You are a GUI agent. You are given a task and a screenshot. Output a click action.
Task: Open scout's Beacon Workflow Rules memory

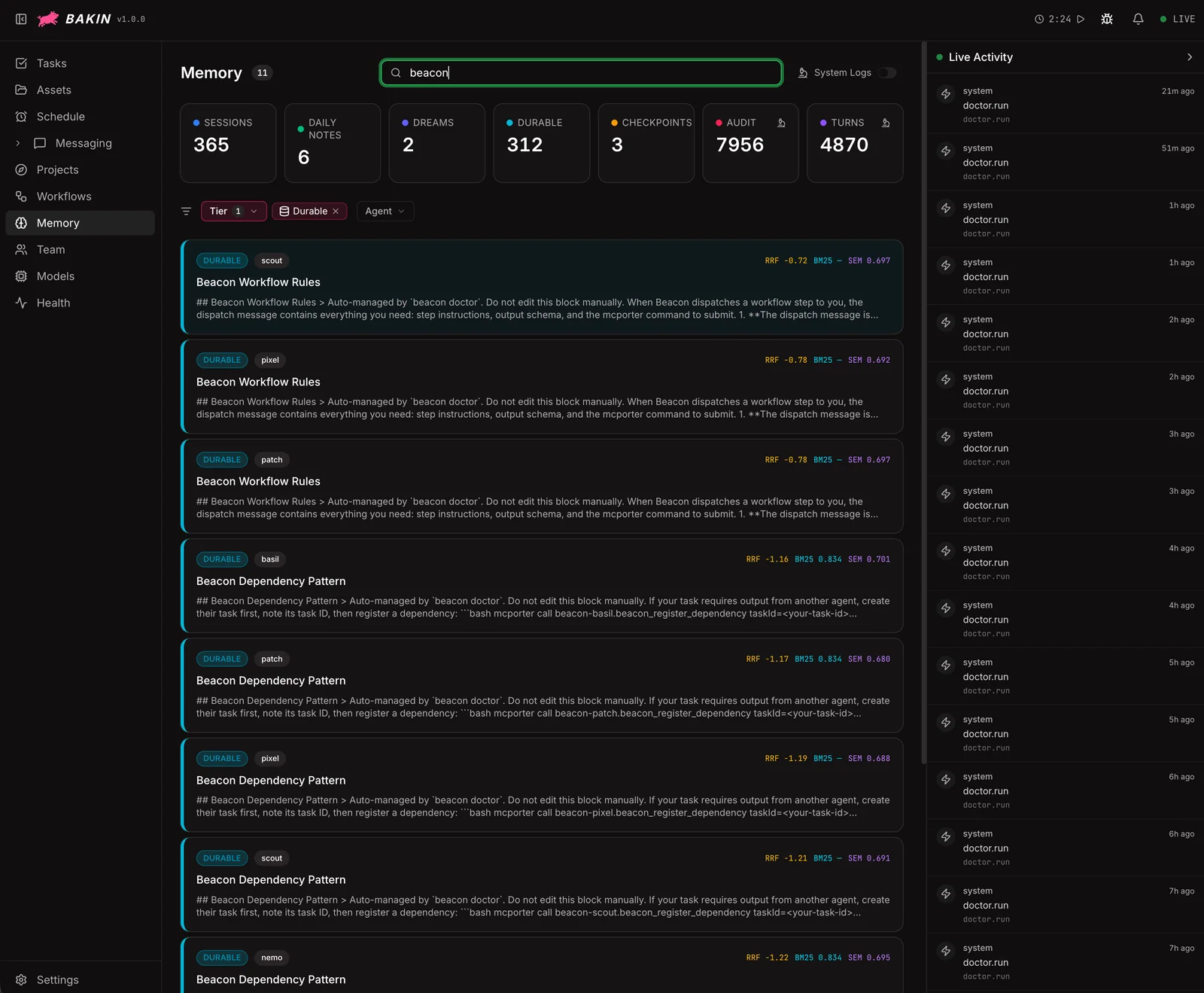pyautogui.click(x=542, y=287)
